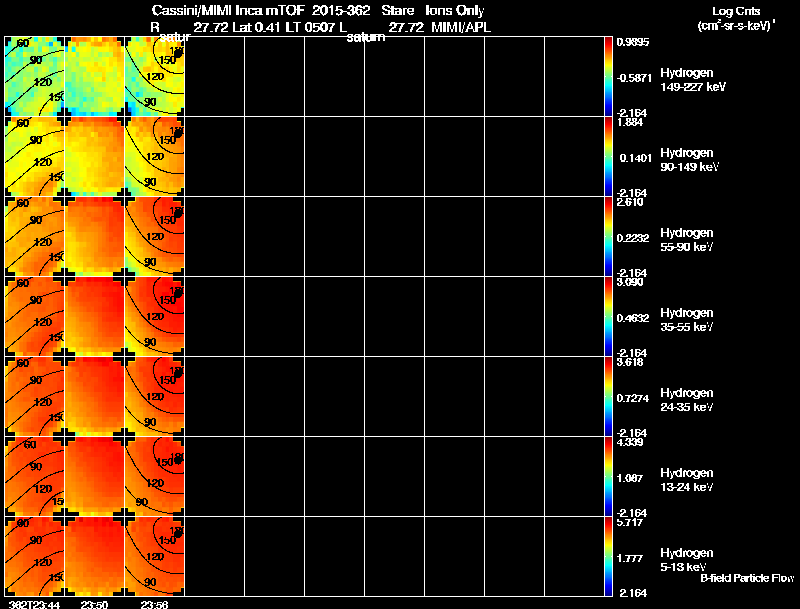Screen dimensions: 800x609
Task: Click the 2.610 scale value
Action: click(630, 202)
